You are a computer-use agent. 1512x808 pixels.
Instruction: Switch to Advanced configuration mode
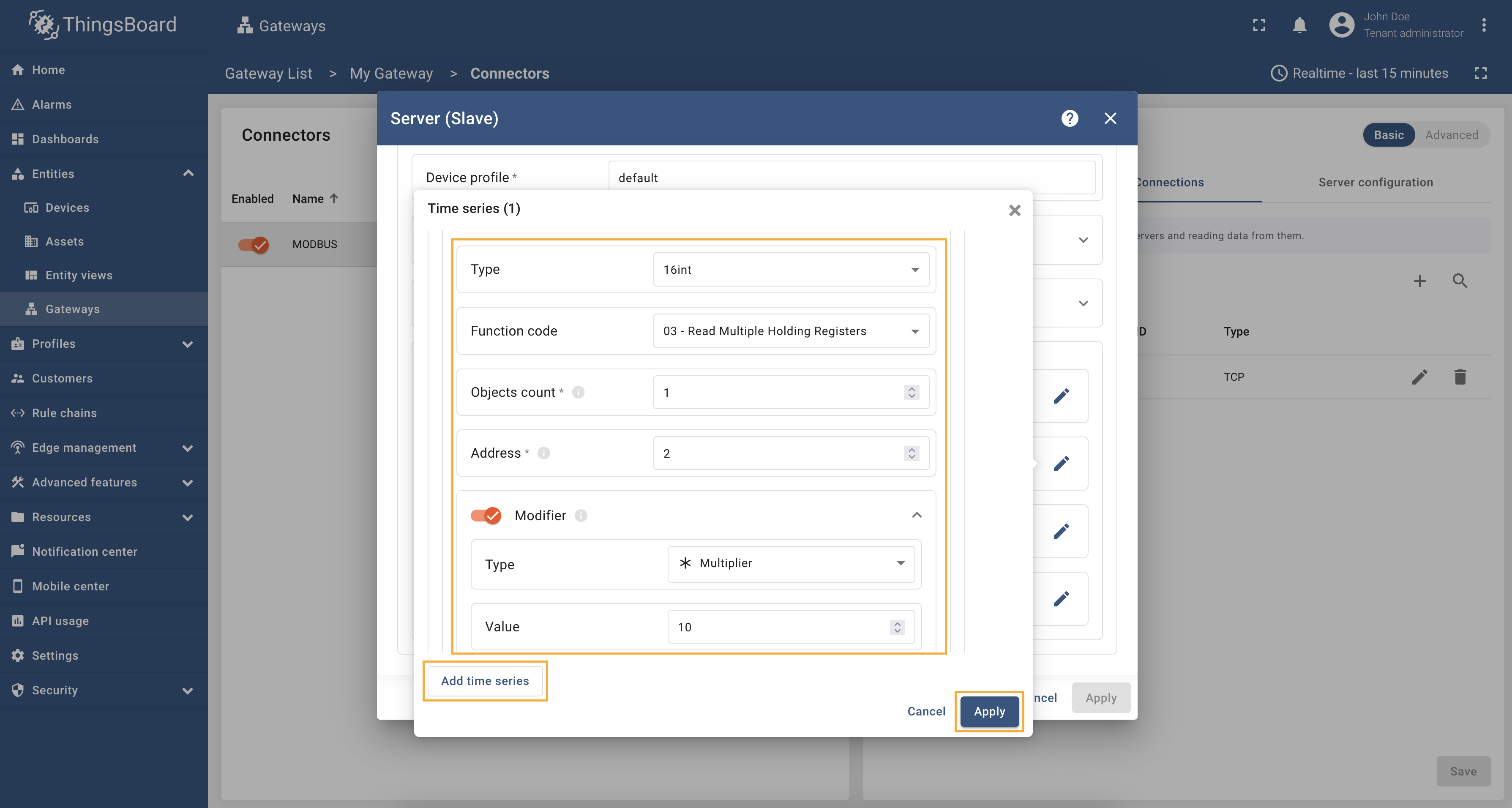[x=1451, y=135]
